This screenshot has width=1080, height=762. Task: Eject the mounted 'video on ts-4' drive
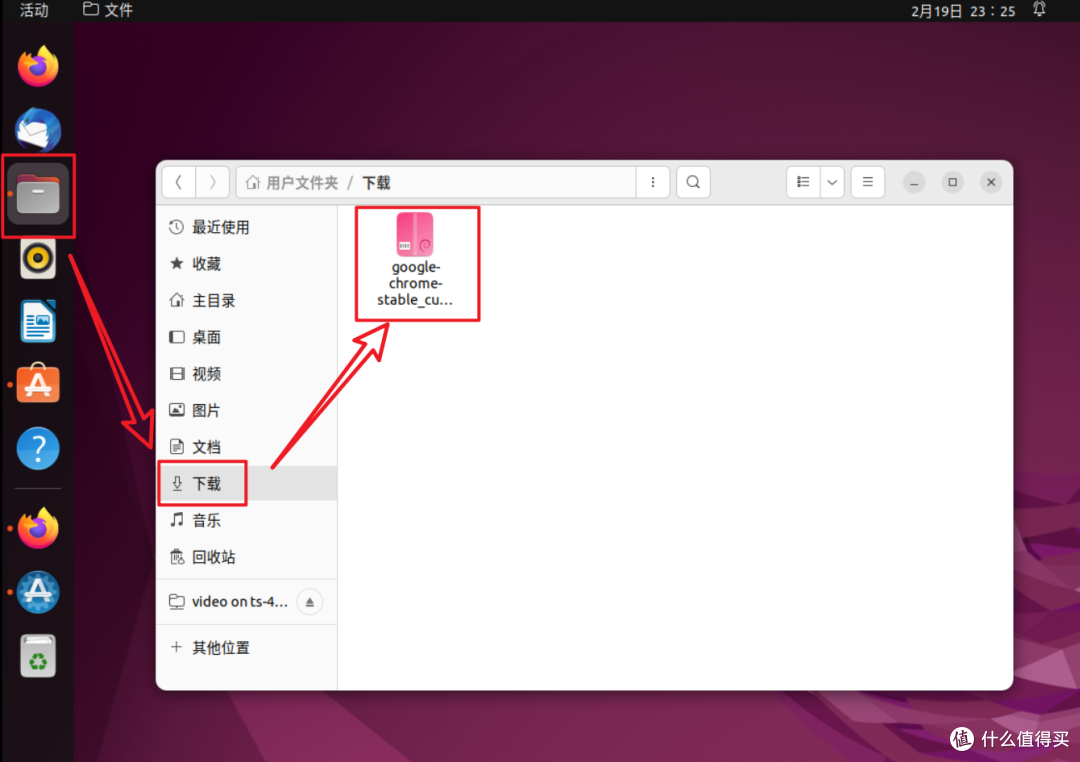click(x=310, y=601)
